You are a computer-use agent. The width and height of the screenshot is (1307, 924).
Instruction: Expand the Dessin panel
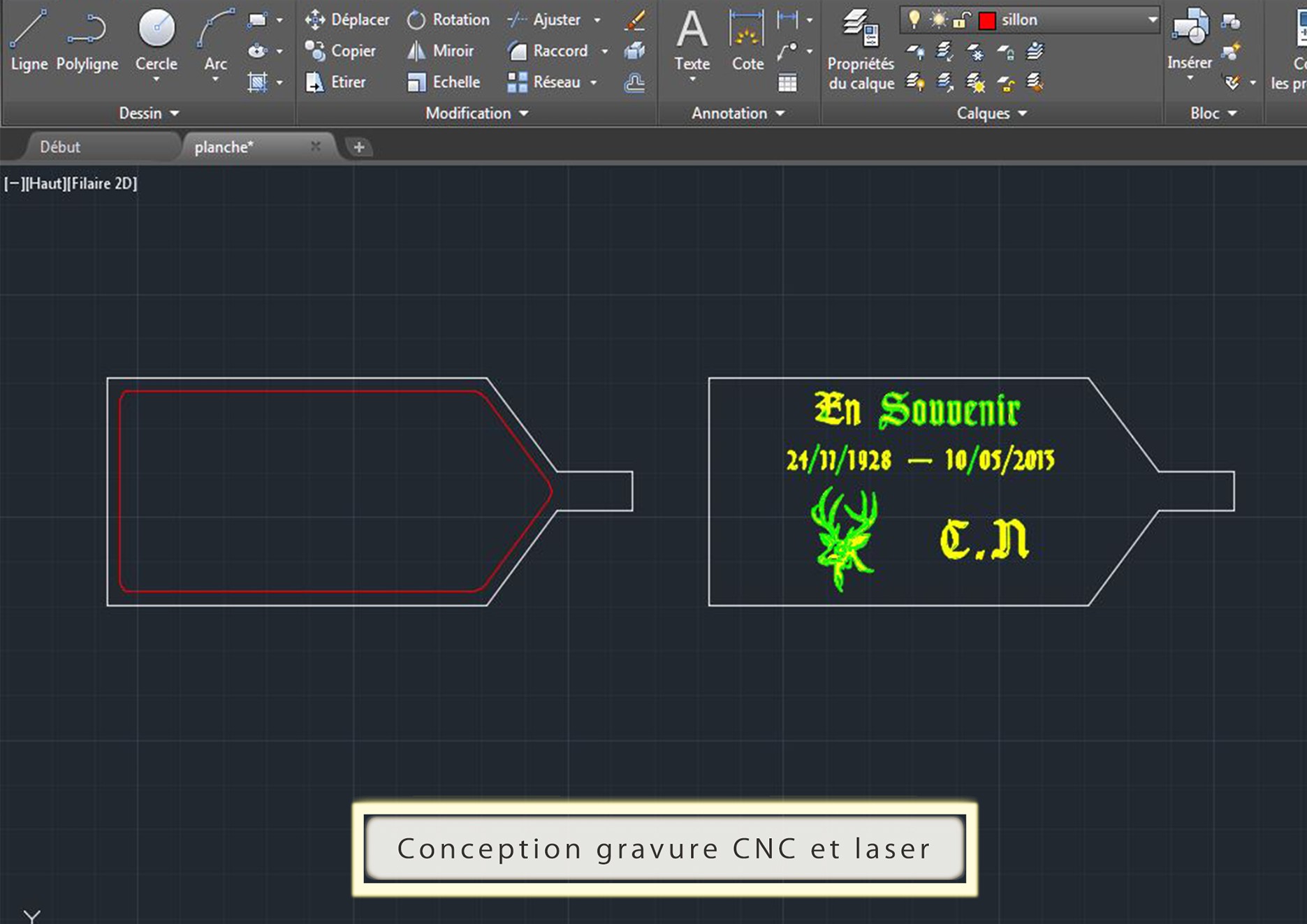(149, 113)
